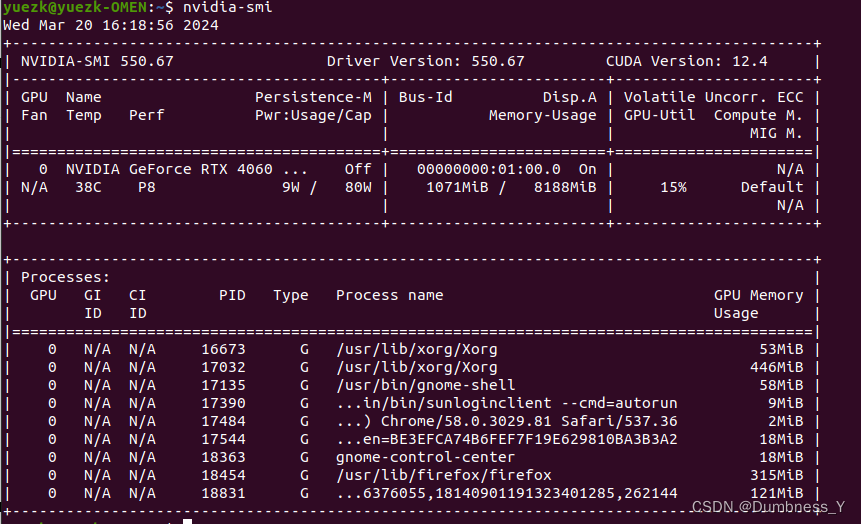This screenshot has height=524, width=861.
Task: Click PID 18363
Action: (x=223, y=458)
